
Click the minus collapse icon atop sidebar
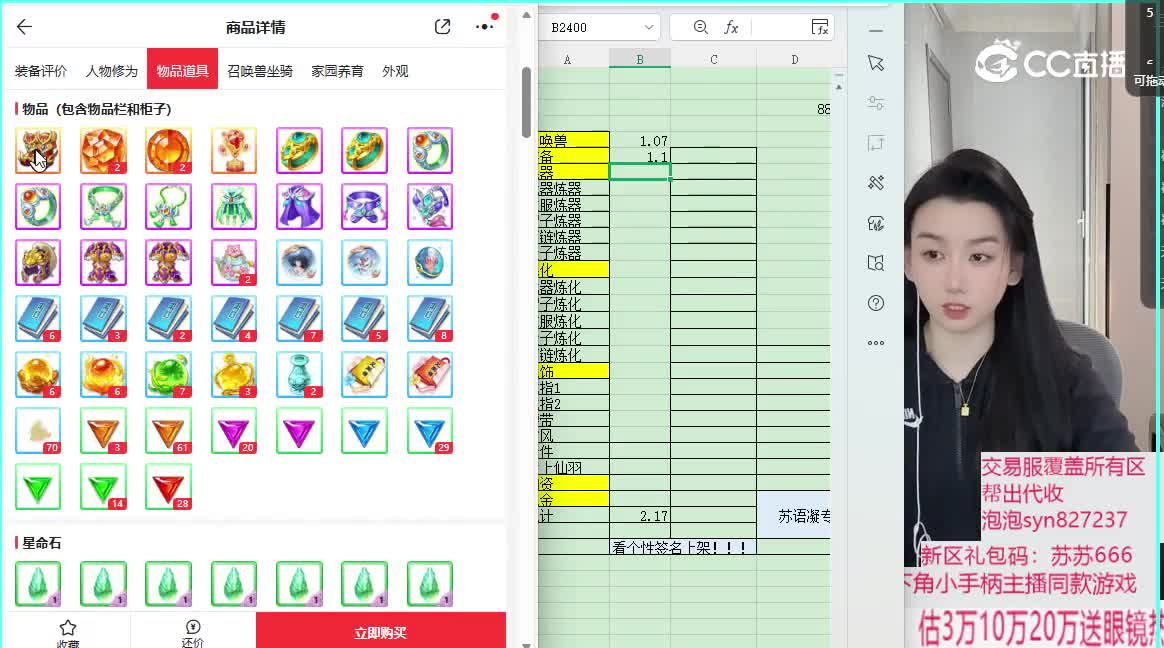pyautogui.click(x=876, y=30)
